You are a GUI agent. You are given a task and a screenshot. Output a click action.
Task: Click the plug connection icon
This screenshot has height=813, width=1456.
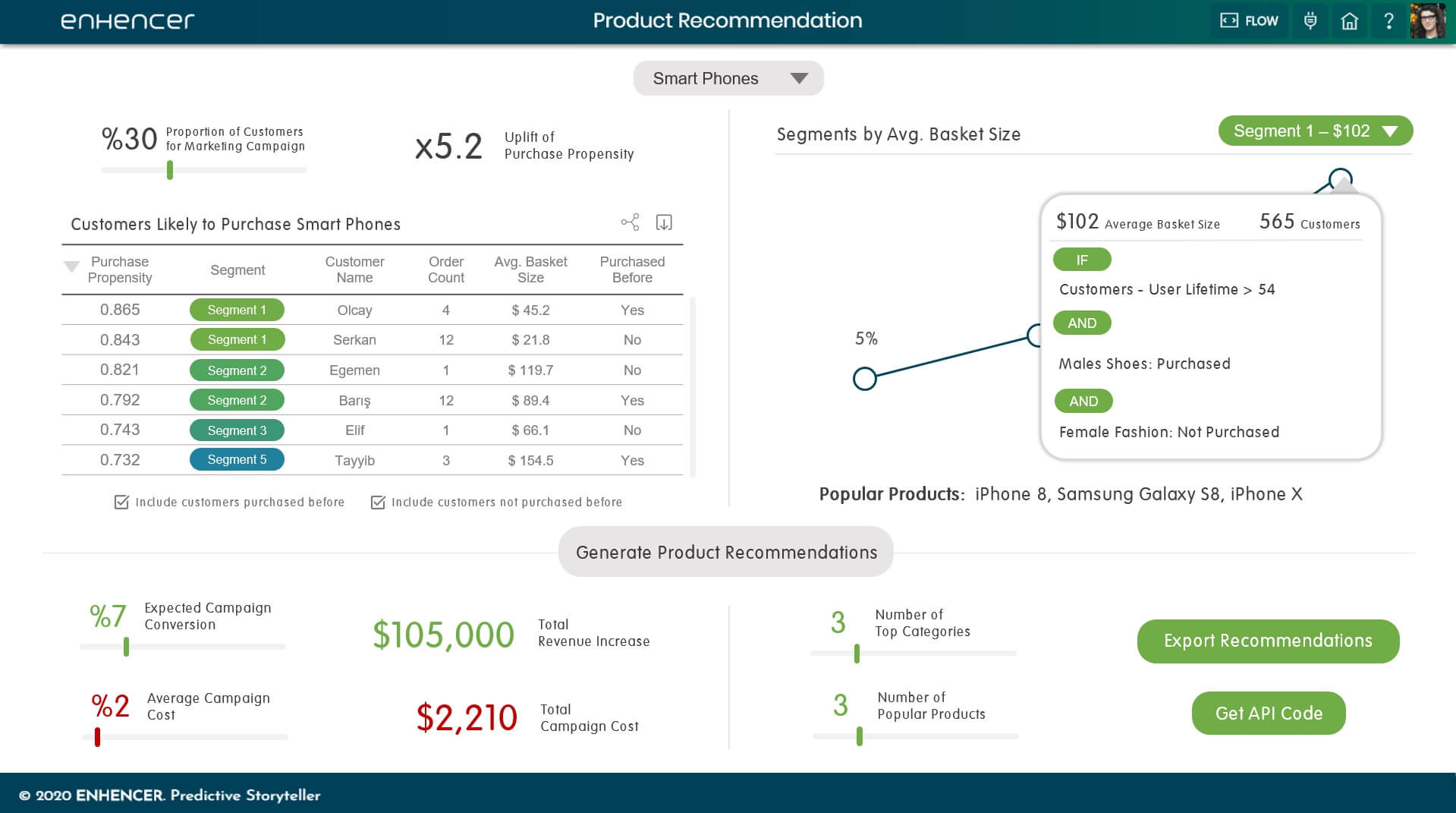[x=1310, y=20]
